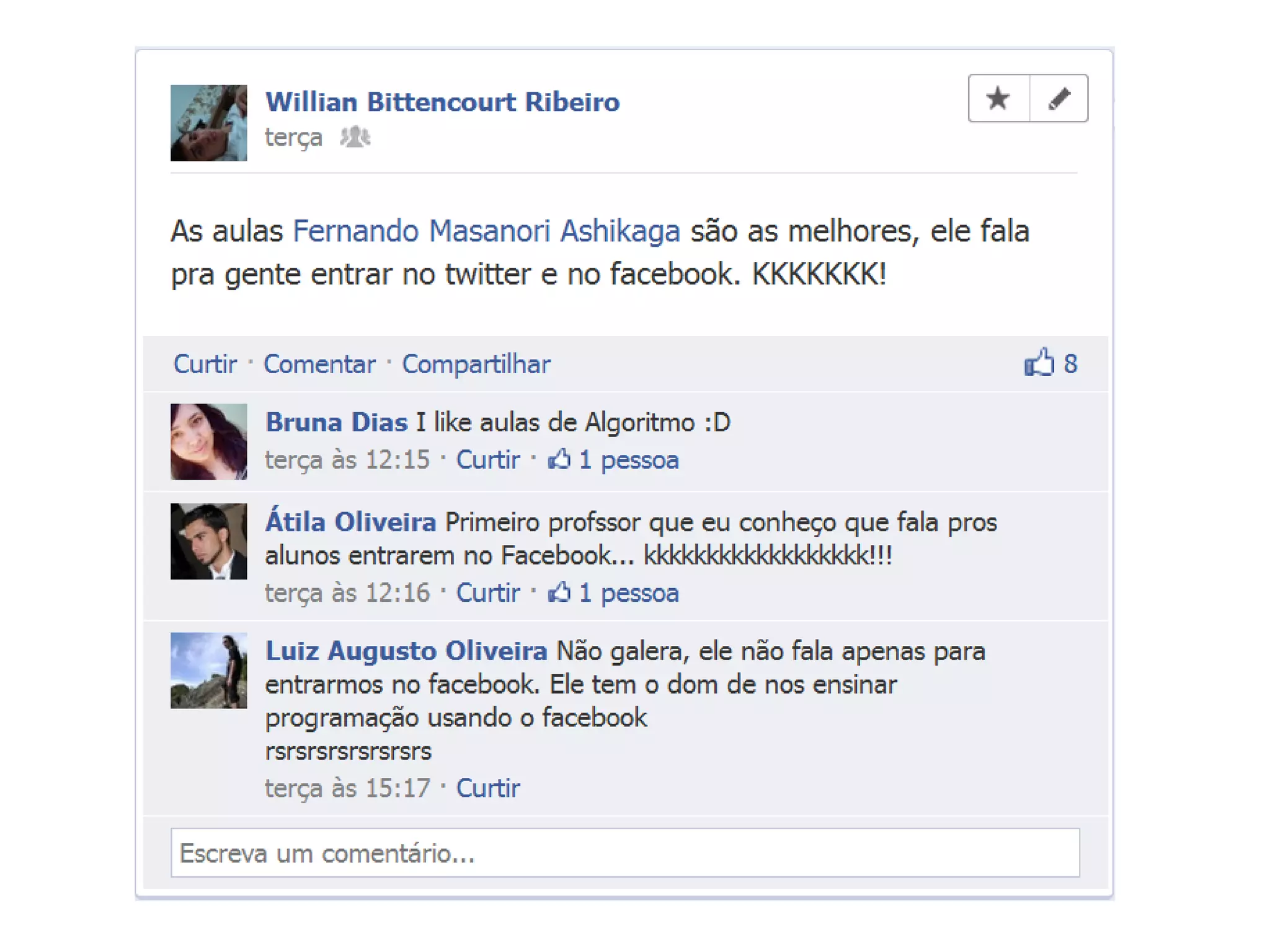Open the Willian Bittencourt Ribeiro name link

tap(443, 102)
